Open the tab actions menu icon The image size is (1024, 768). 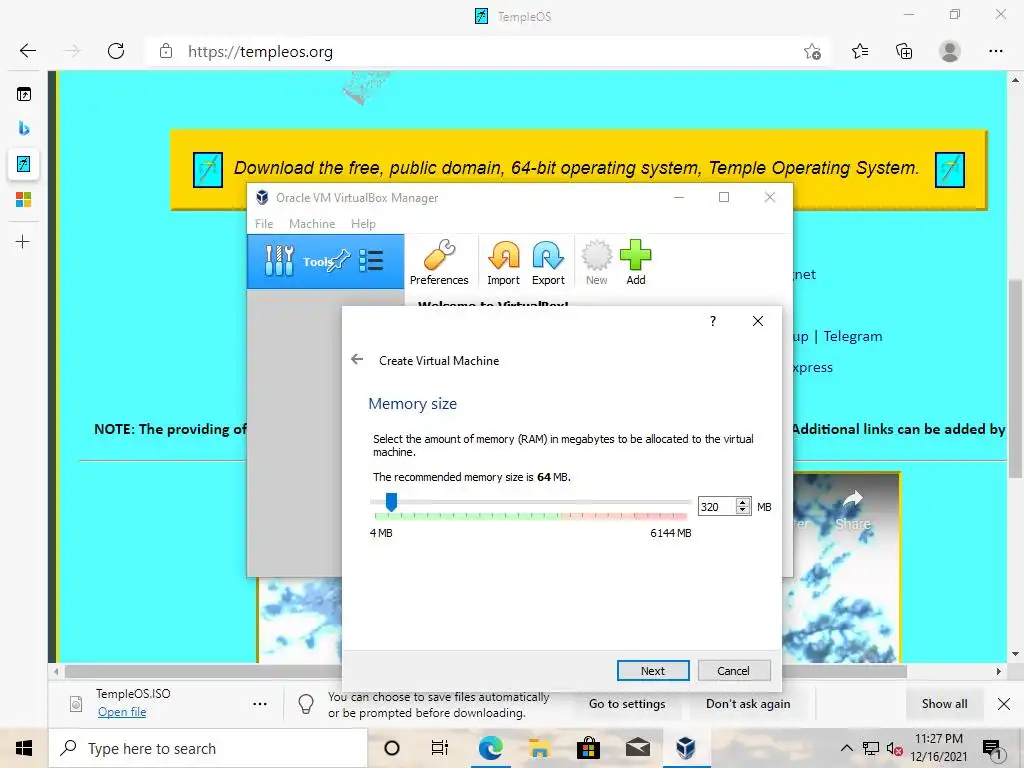coord(24,95)
